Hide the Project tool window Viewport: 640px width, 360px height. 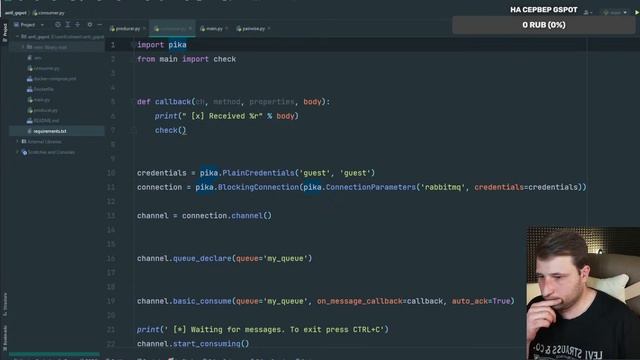point(100,25)
